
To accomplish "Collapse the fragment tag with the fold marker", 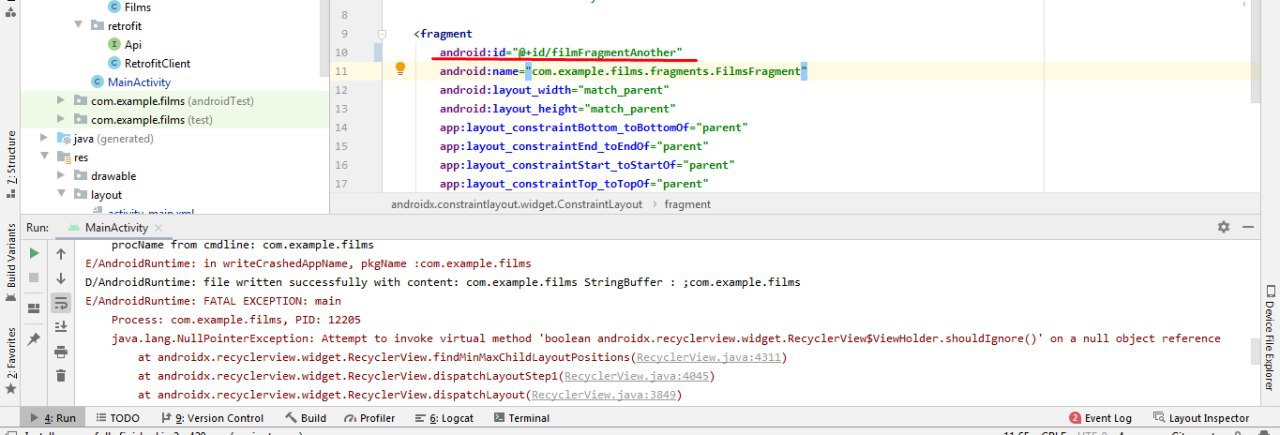I will click(382, 34).
